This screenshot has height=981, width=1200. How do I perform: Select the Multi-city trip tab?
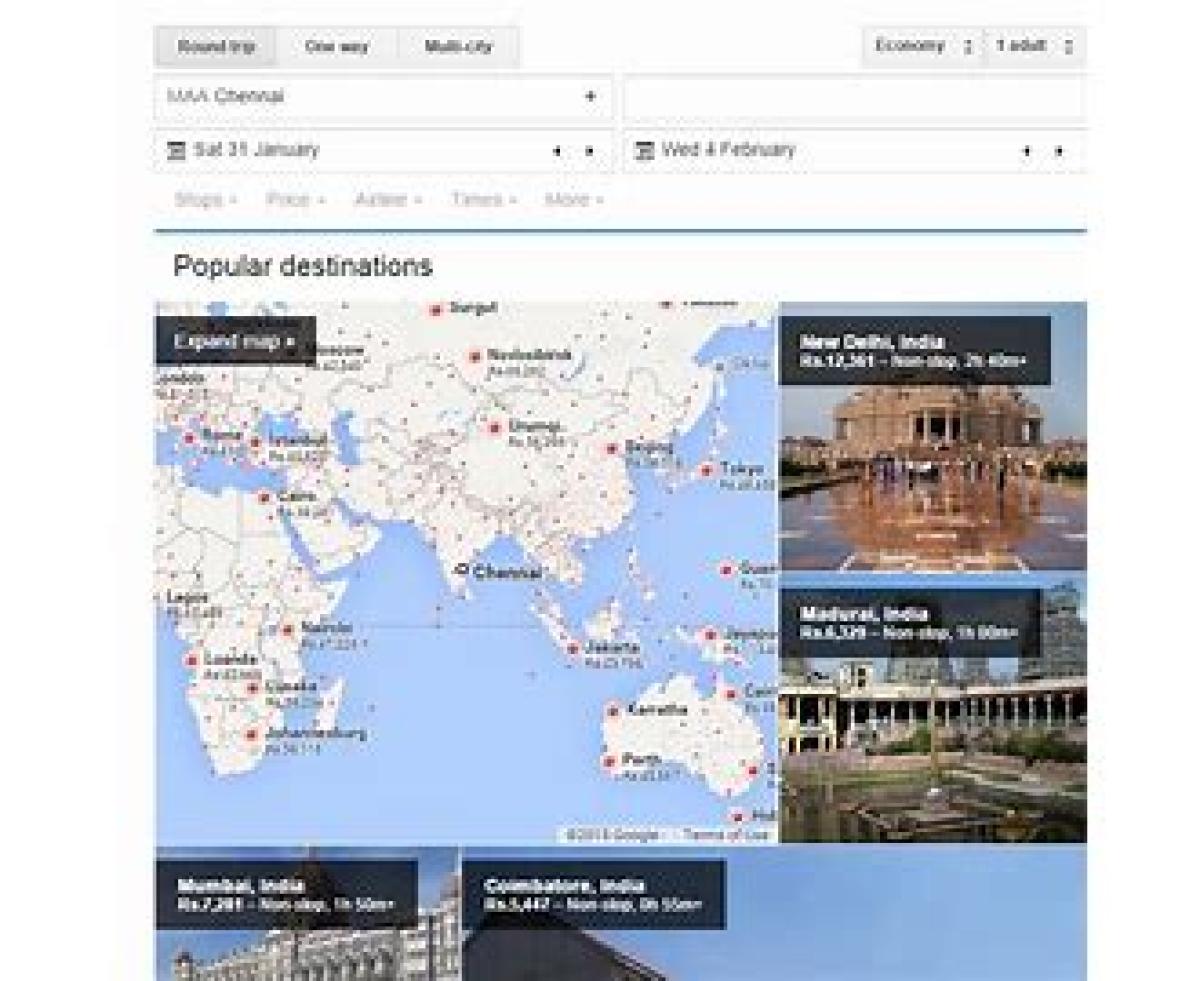click(458, 47)
